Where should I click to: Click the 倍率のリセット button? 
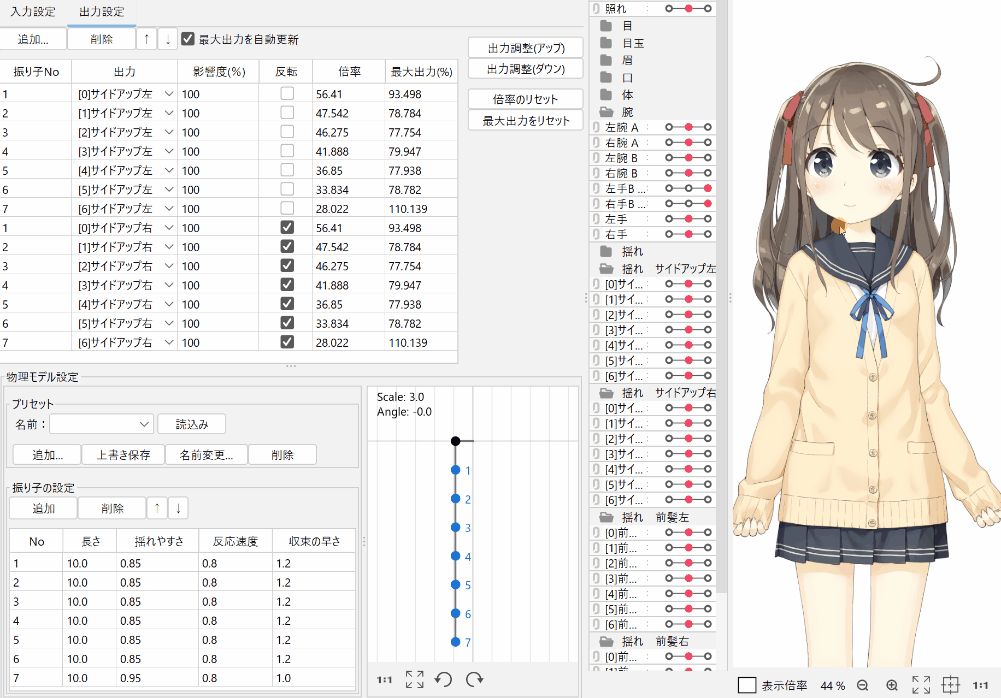click(525, 99)
